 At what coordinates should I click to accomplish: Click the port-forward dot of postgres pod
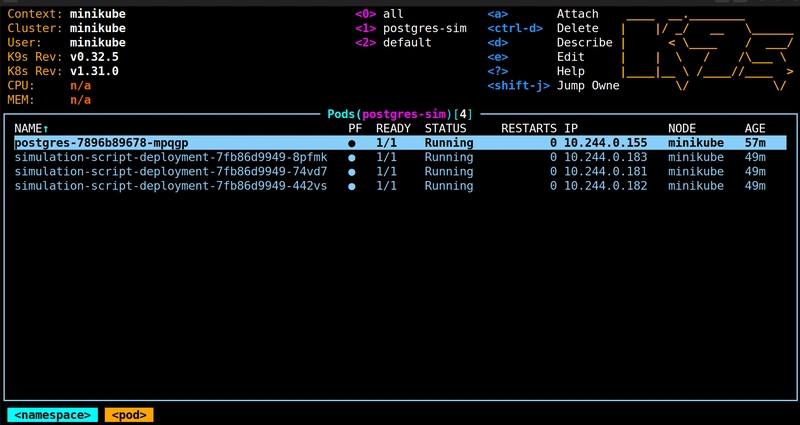click(x=352, y=143)
